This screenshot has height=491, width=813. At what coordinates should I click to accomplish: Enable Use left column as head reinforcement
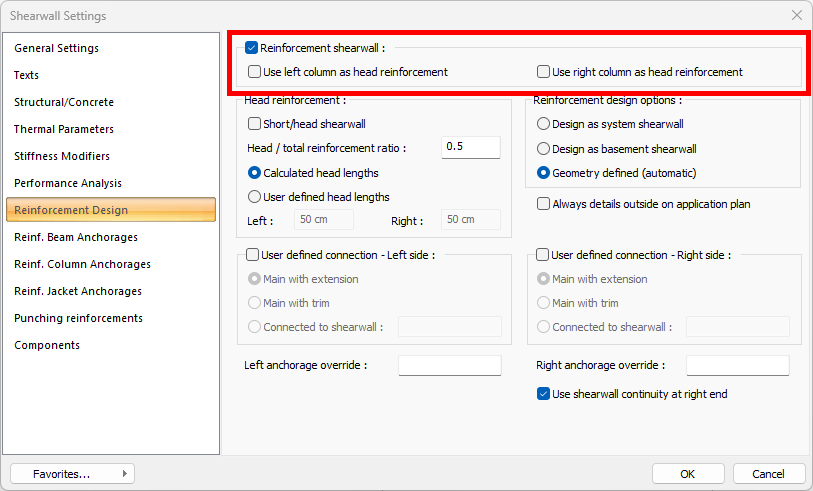pyautogui.click(x=255, y=72)
